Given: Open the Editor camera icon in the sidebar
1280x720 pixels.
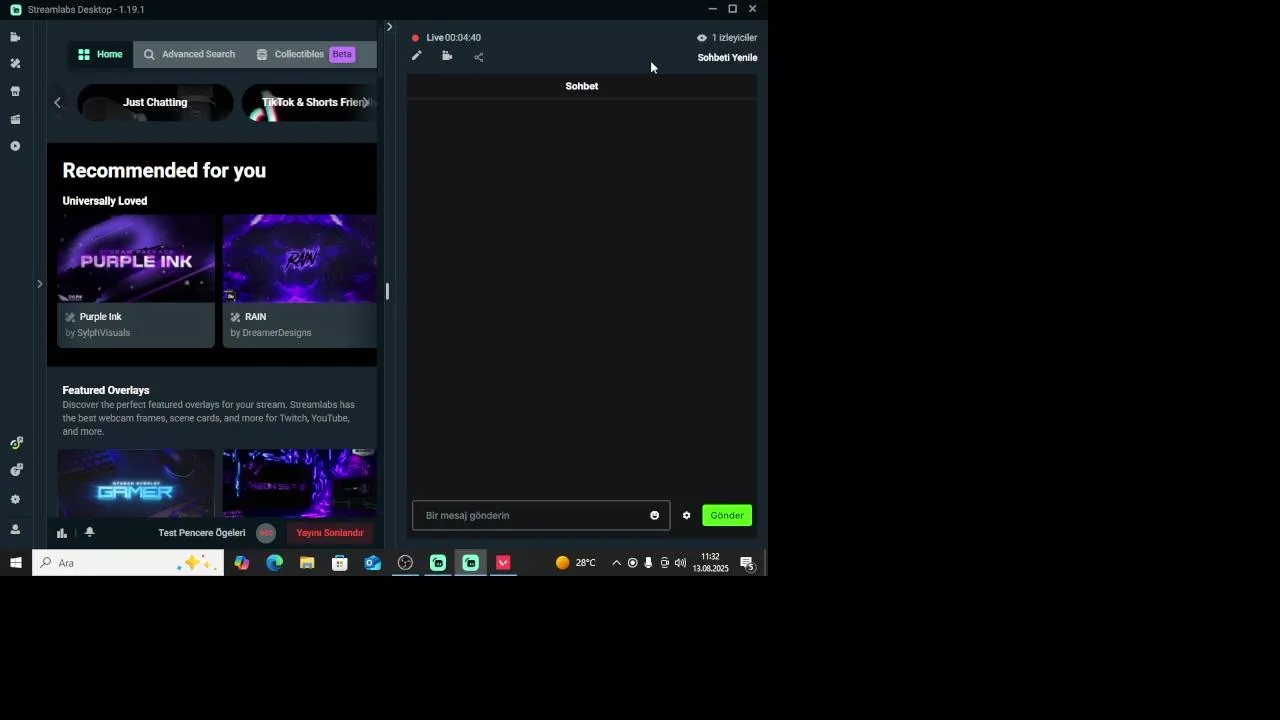Looking at the screenshot, I should click(15, 37).
